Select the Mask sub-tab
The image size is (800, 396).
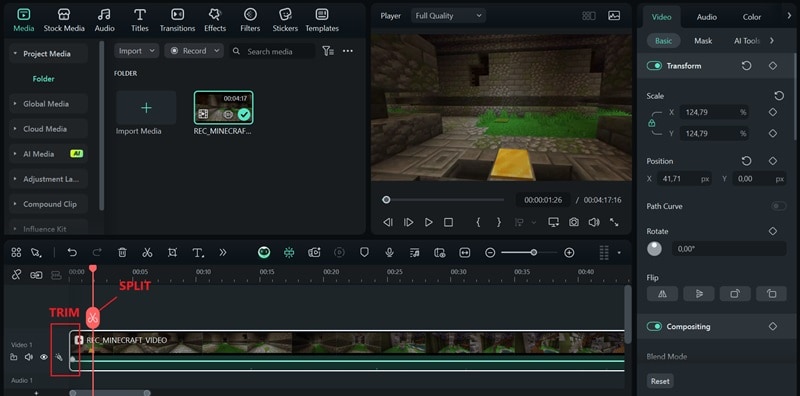click(x=703, y=41)
